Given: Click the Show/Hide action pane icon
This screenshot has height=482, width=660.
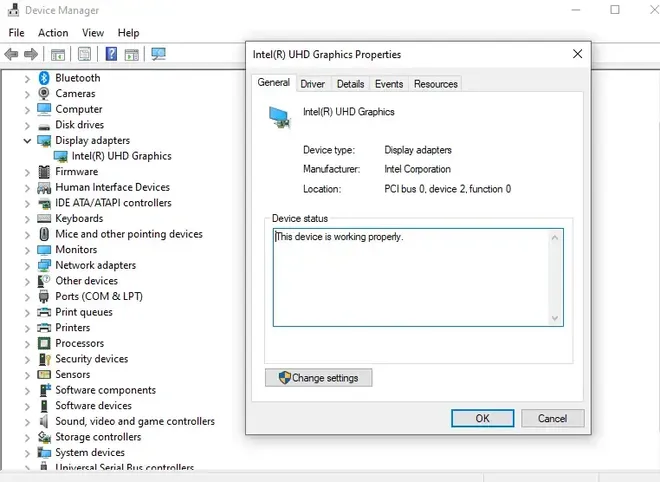Looking at the screenshot, I should tap(132, 54).
